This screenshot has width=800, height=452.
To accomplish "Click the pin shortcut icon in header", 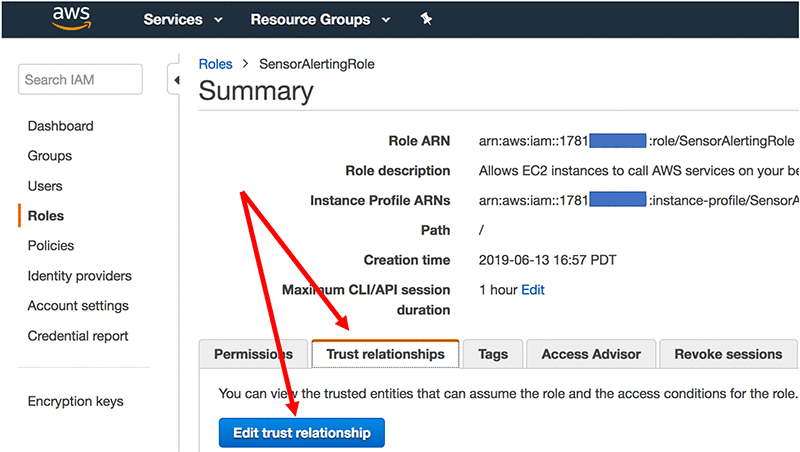I will coord(426,19).
